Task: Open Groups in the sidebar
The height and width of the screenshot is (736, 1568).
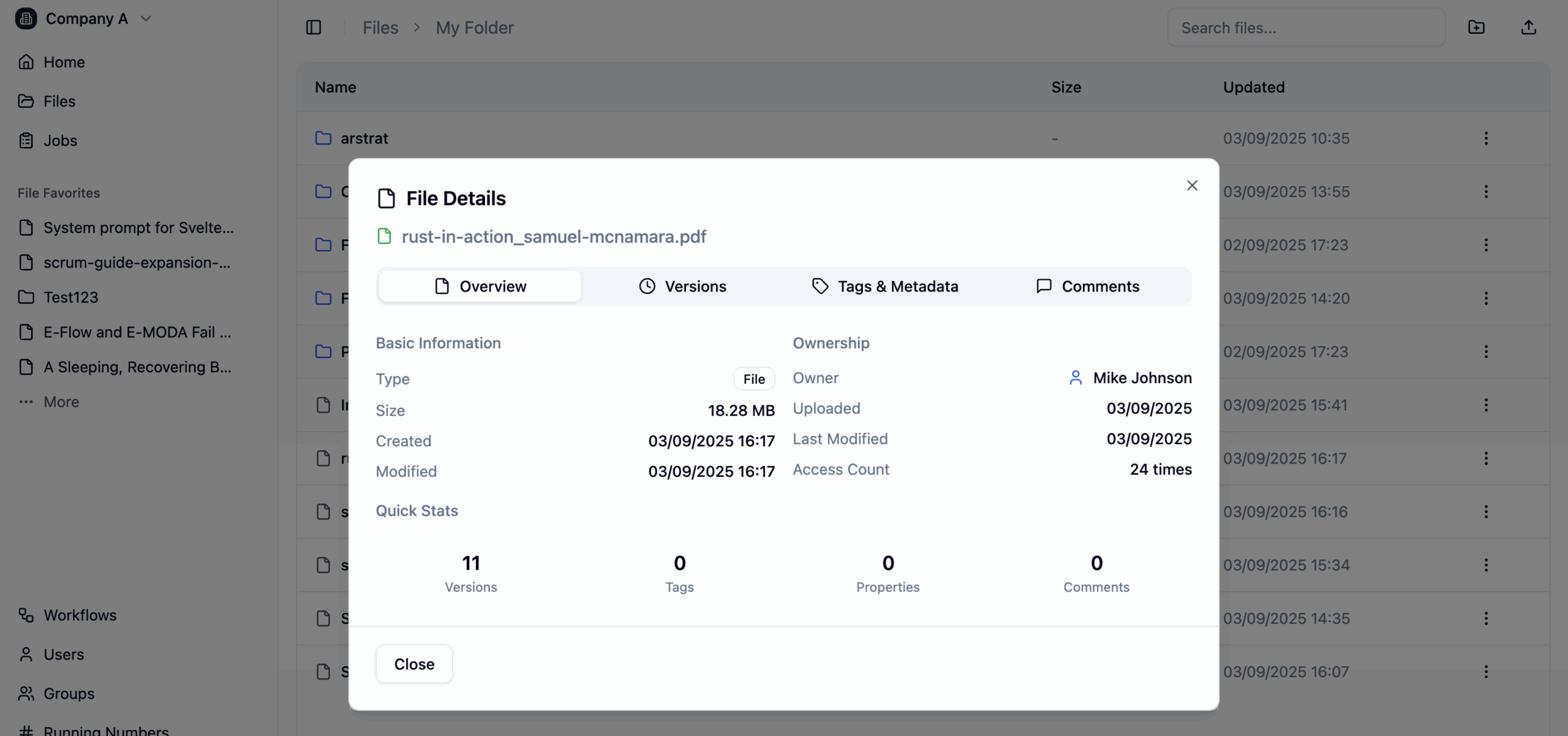Action: 69,693
